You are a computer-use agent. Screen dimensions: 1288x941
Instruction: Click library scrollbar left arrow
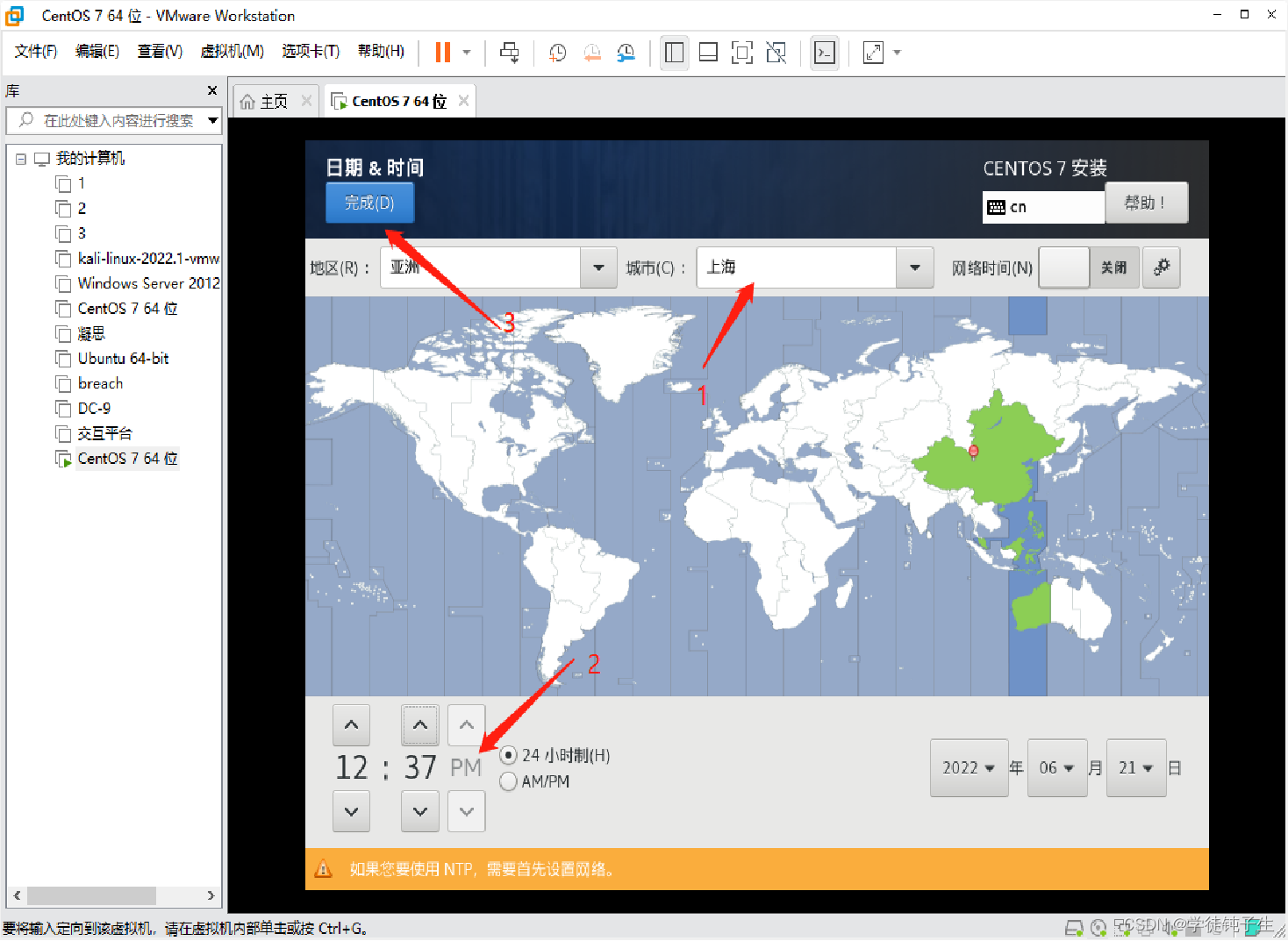point(17,895)
